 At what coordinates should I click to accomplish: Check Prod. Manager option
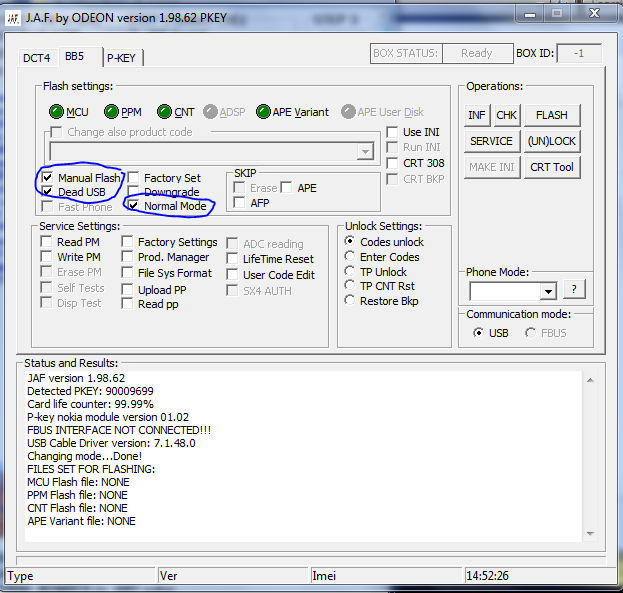point(127,257)
